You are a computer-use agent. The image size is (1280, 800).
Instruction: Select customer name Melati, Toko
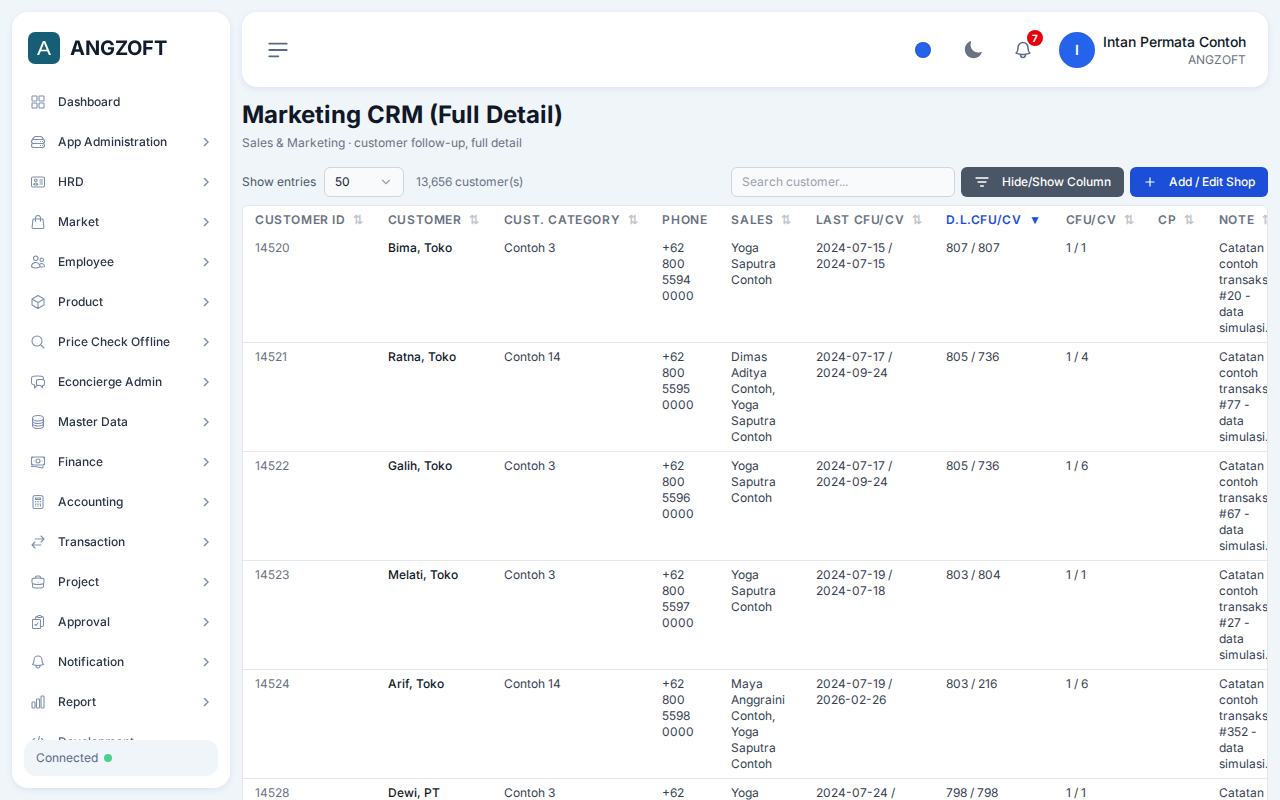pos(423,575)
